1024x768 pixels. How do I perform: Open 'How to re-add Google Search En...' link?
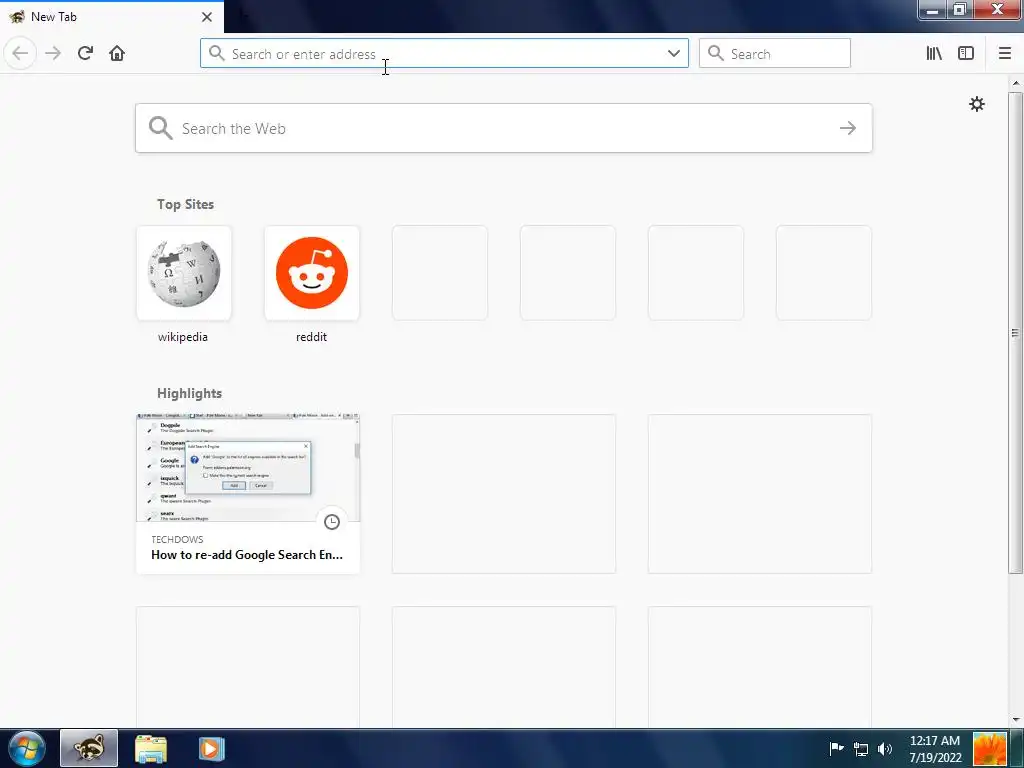247,555
